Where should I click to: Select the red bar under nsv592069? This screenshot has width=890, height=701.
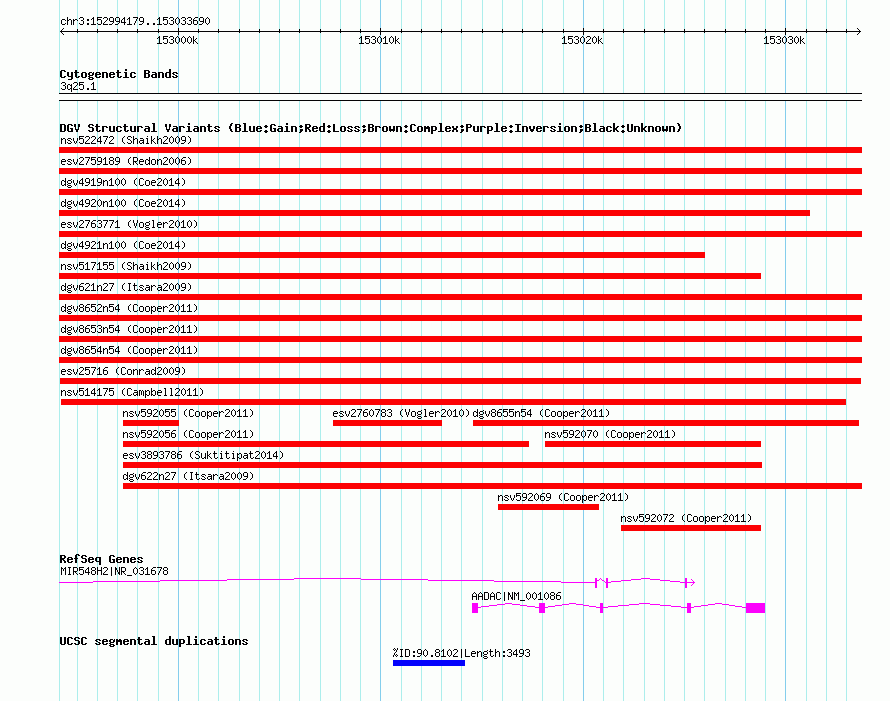click(548, 507)
